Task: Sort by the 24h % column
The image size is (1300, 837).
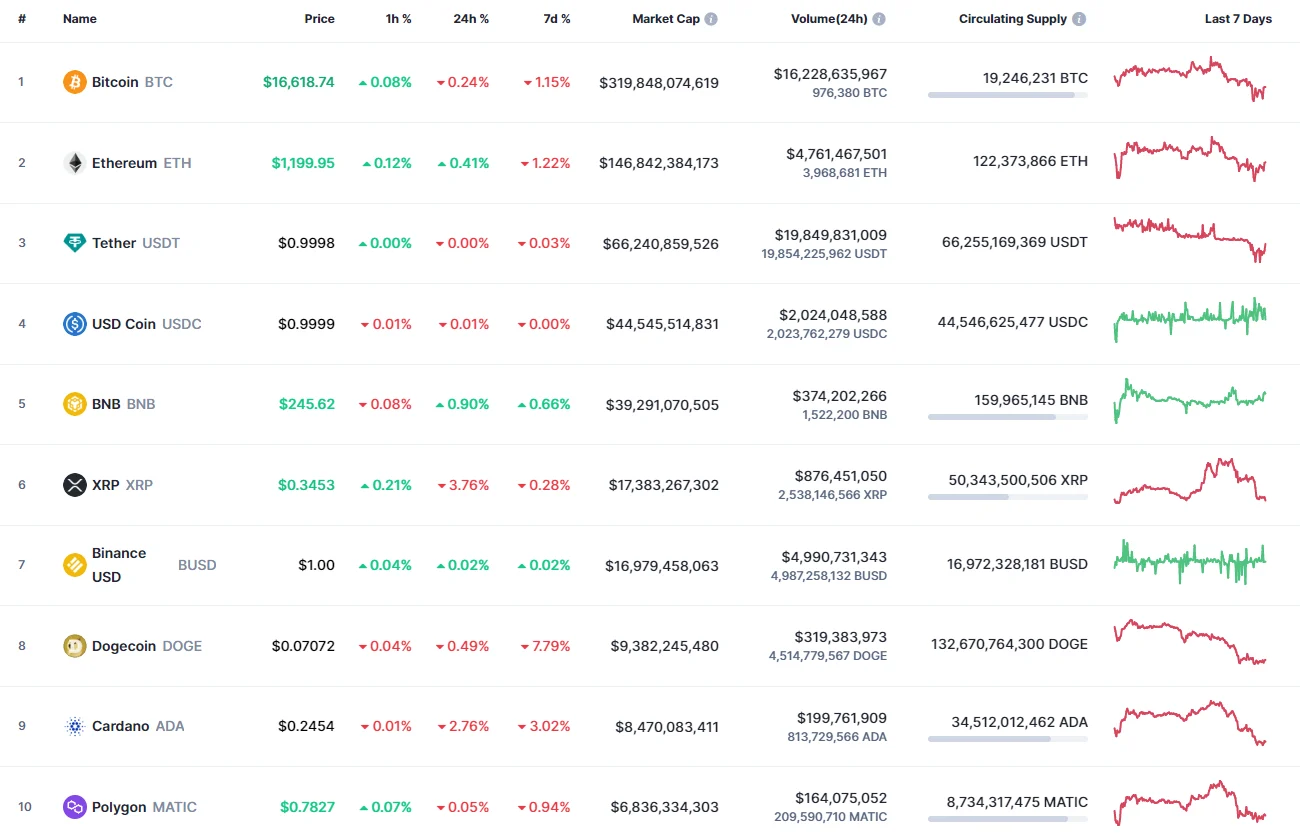Action: [x=471, y=18]
